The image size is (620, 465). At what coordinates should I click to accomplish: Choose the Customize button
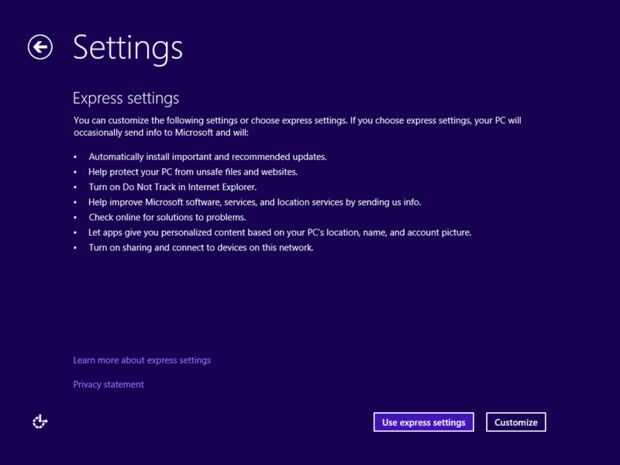(x=516, y=422)
